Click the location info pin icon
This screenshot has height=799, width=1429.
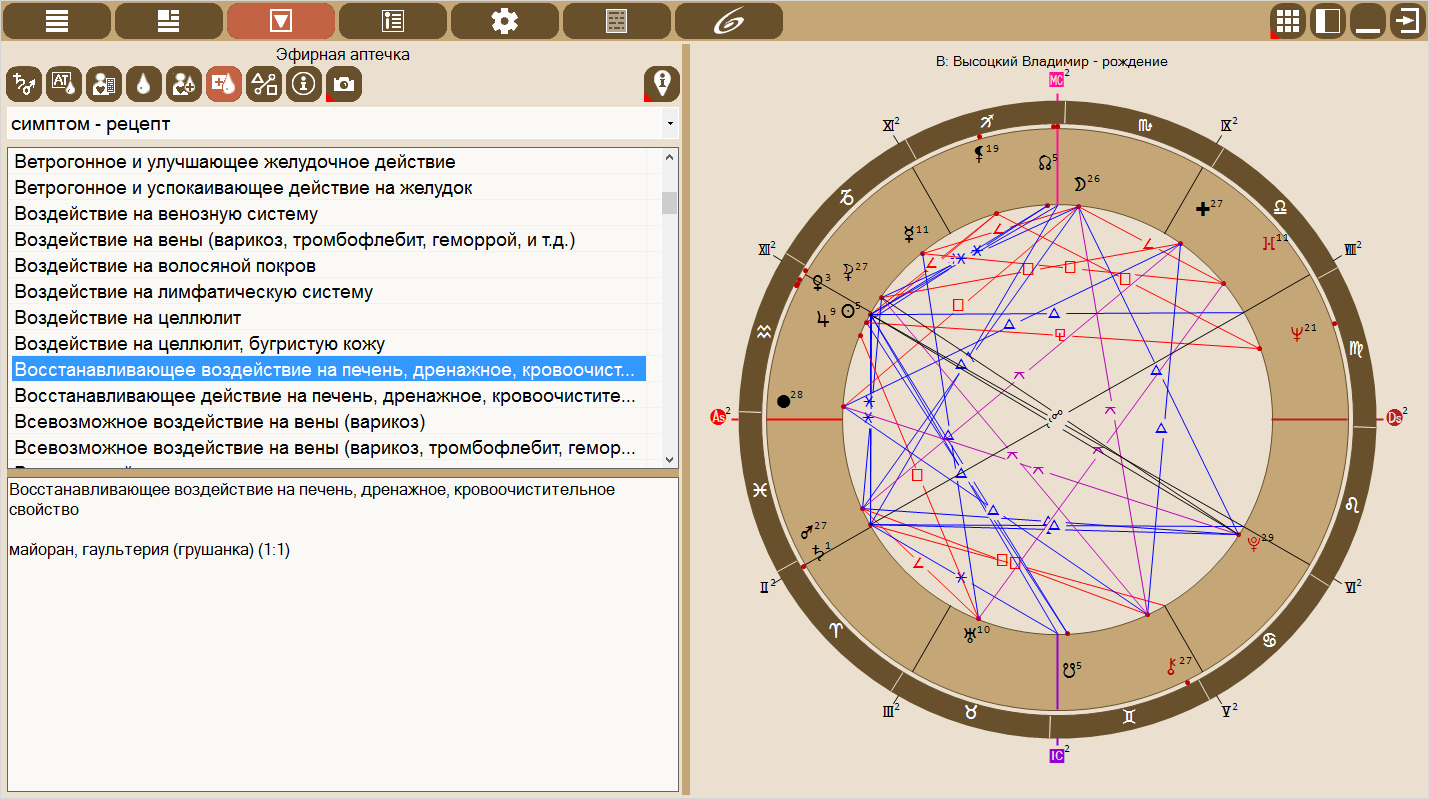tap(661, 84)
